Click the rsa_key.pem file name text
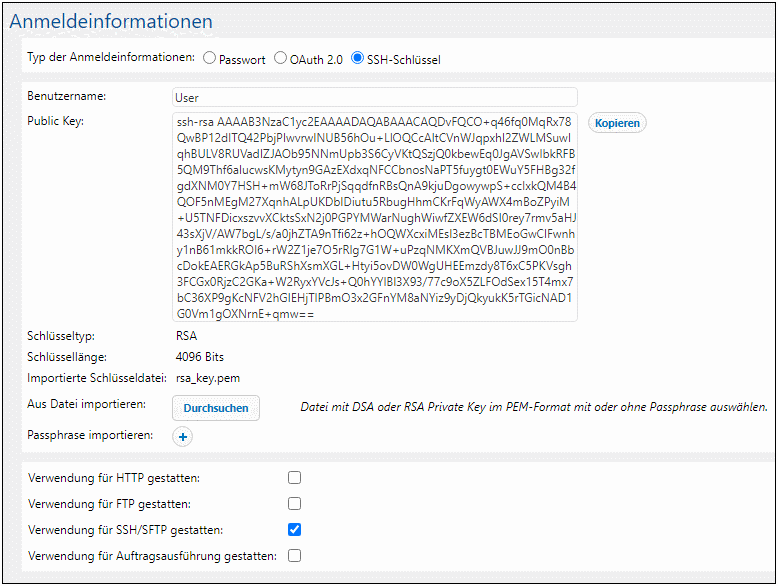Screen dimensions: 778x586 point(208,378)
